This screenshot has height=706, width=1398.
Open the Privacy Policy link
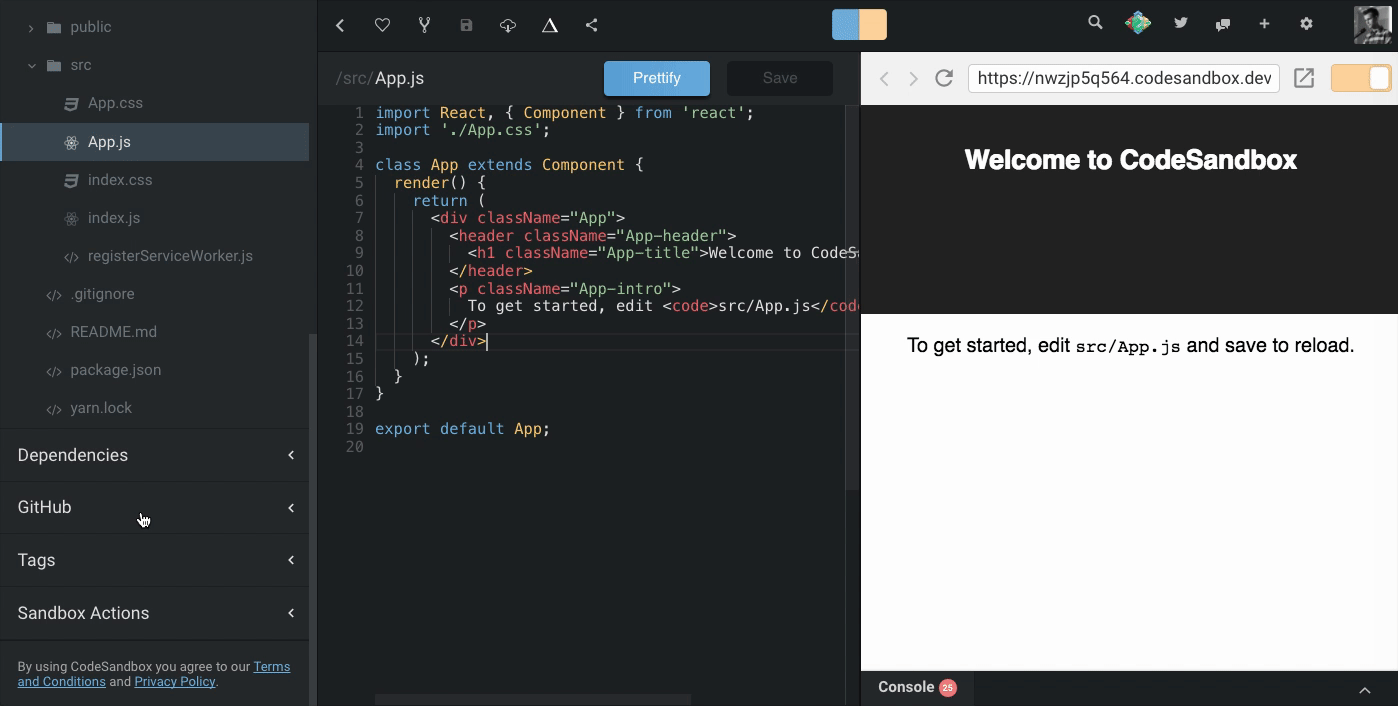point(174,682)
